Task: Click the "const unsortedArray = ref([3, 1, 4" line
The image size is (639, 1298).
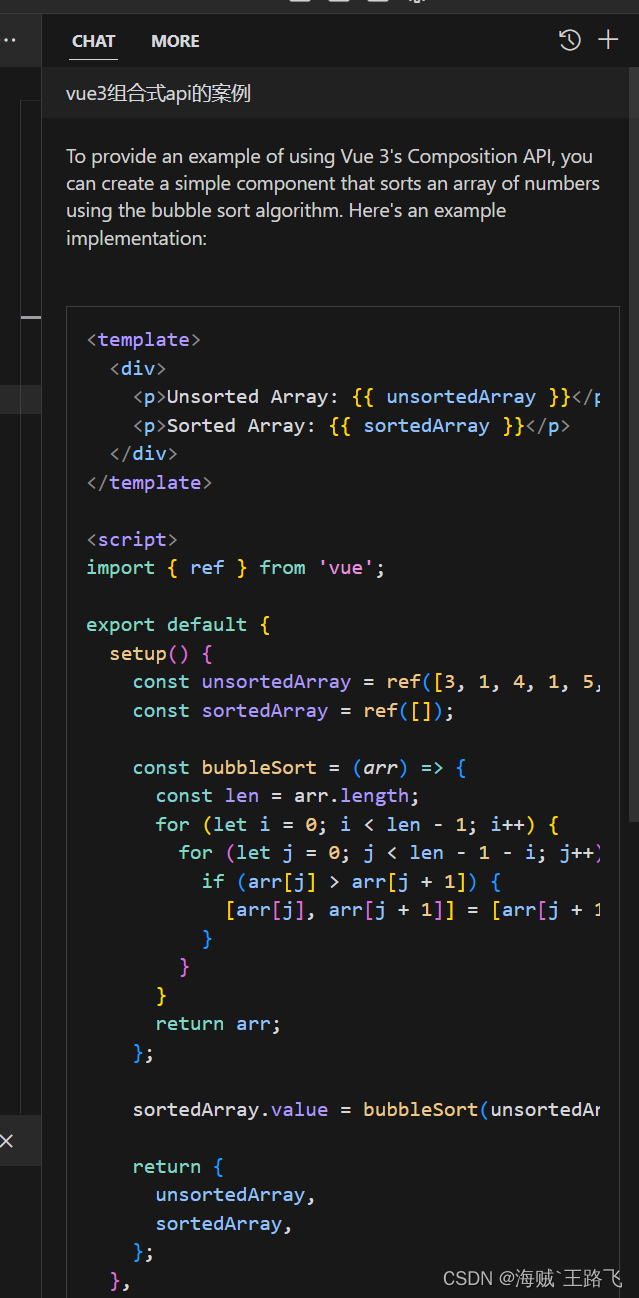Action: pos(366,682)
